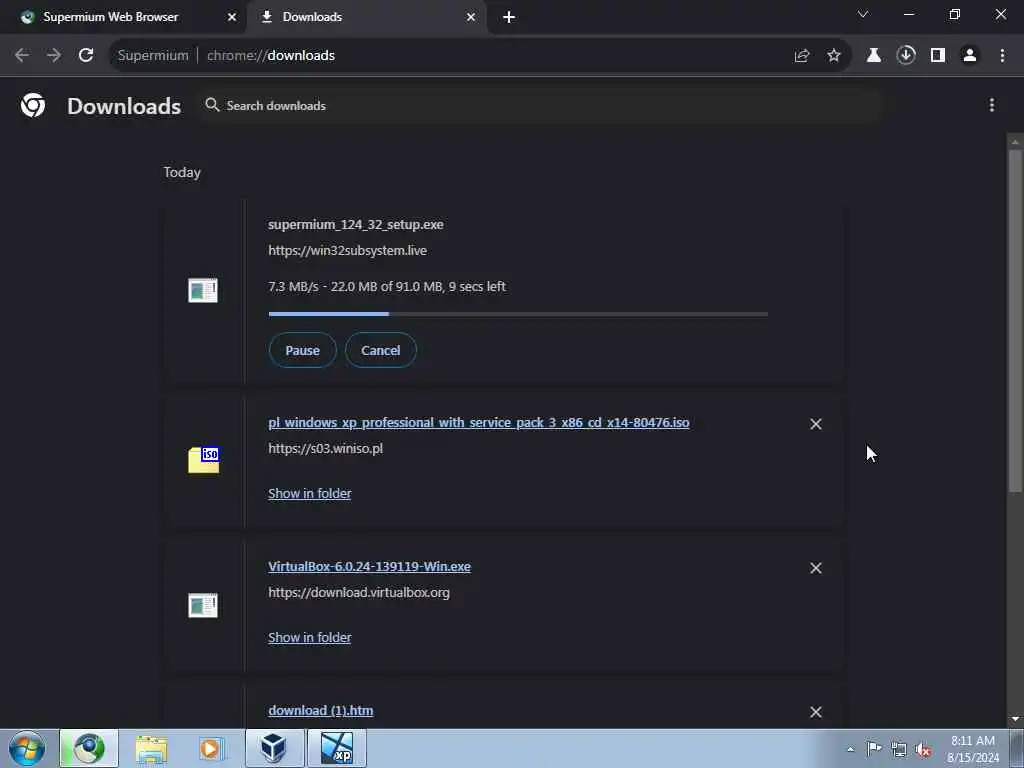Pause the supermium setup download
This screenshot has width=1024, height=768.
(x=302, y=350)
